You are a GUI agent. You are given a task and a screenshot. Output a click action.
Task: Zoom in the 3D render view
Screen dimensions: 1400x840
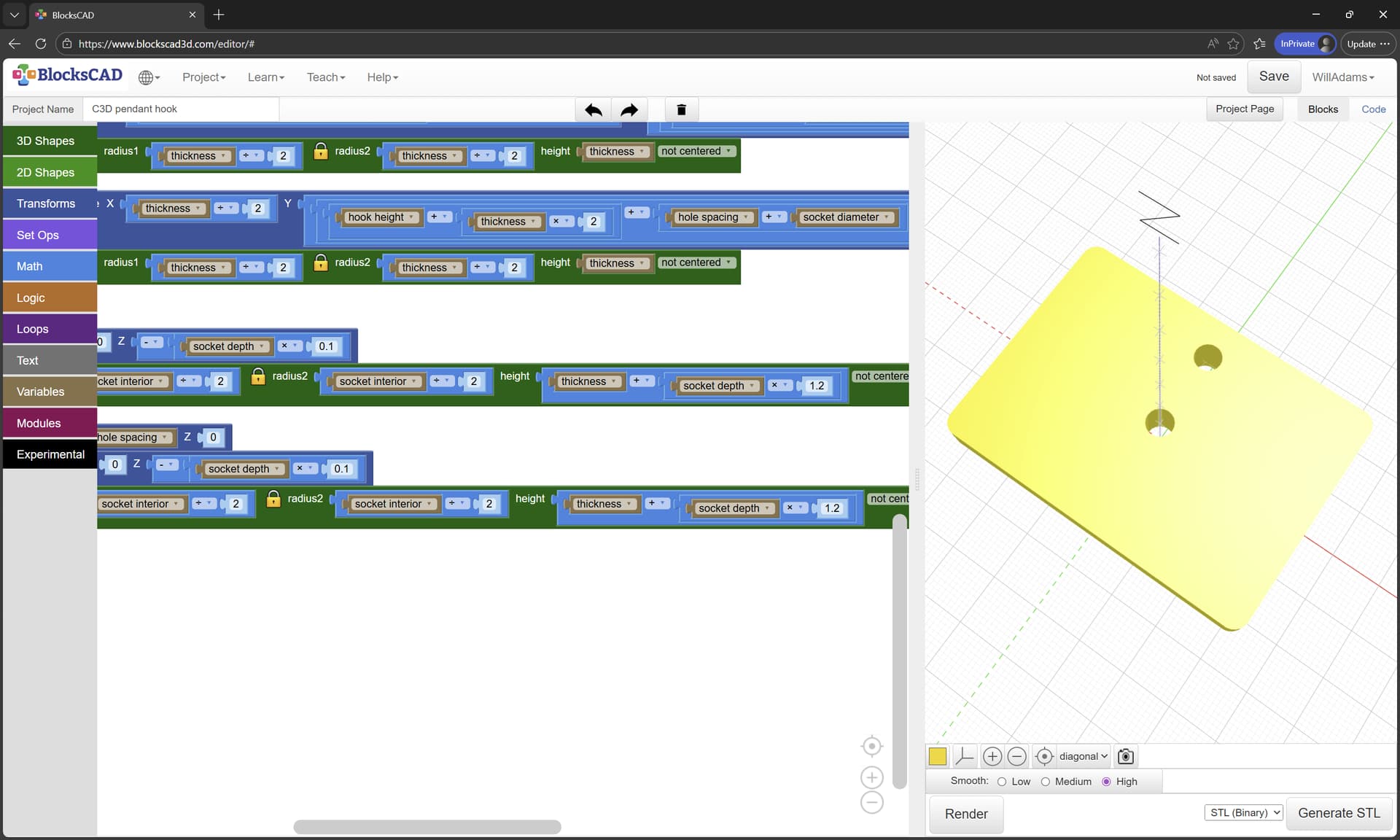click(992, 756)
